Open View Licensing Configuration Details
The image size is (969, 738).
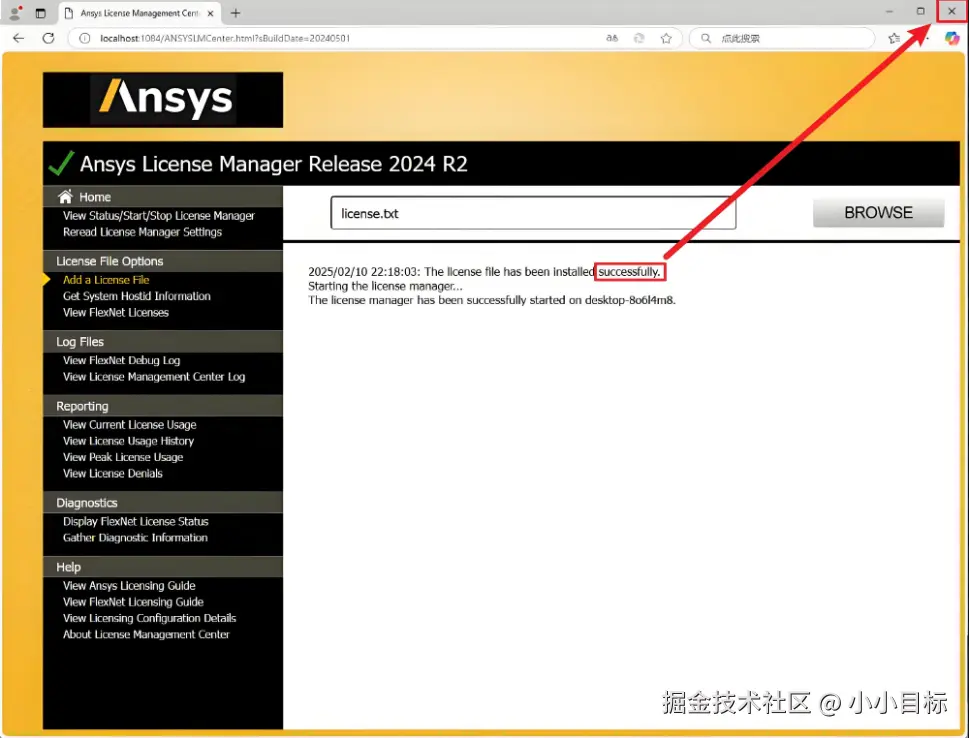150,618
